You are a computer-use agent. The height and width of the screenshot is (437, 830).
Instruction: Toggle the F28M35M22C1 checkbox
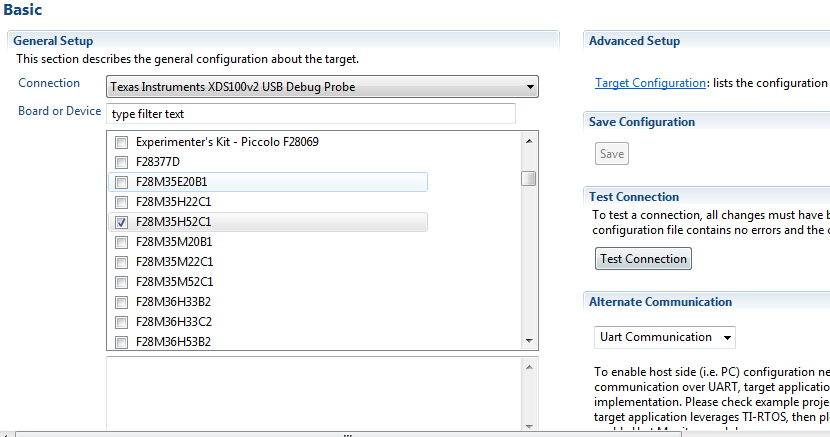121,262
